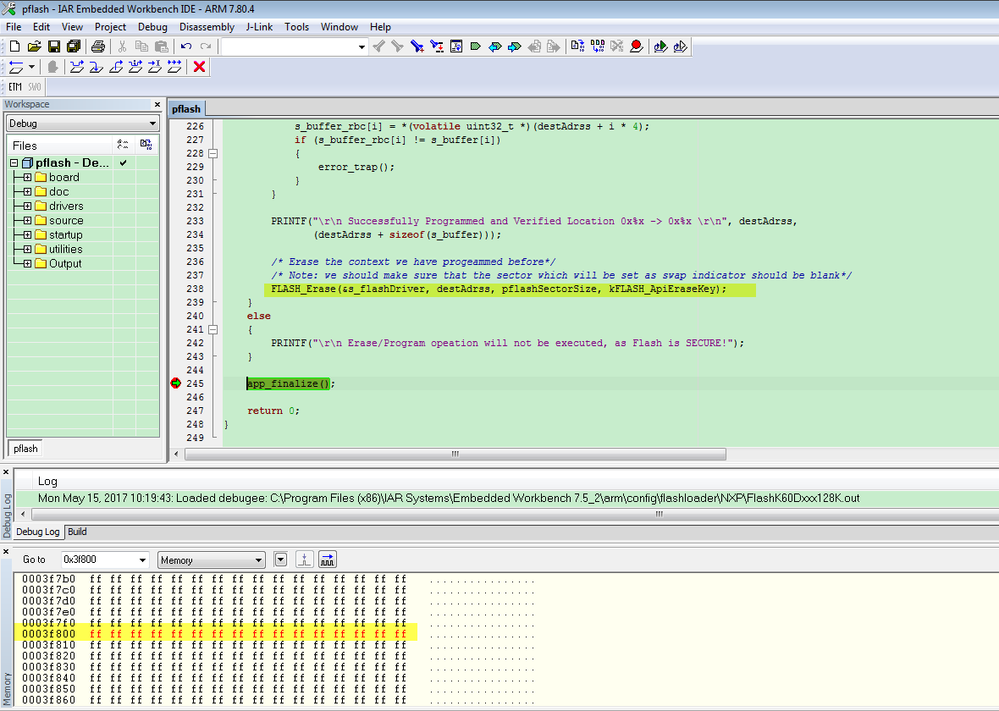Screen dimensions: 999x711
Task: Open the Project menu
Action: [x=110, y=27]
